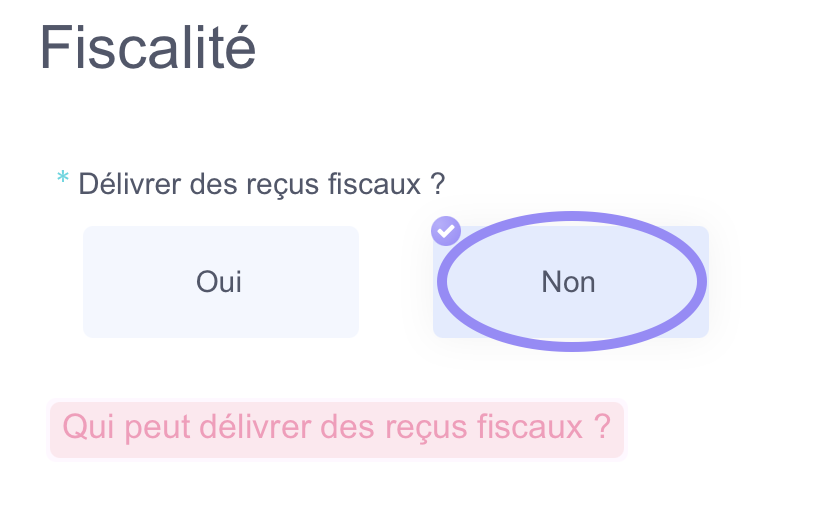
Task: Switch the answer to Oui
Action: [x=221, y=282]
